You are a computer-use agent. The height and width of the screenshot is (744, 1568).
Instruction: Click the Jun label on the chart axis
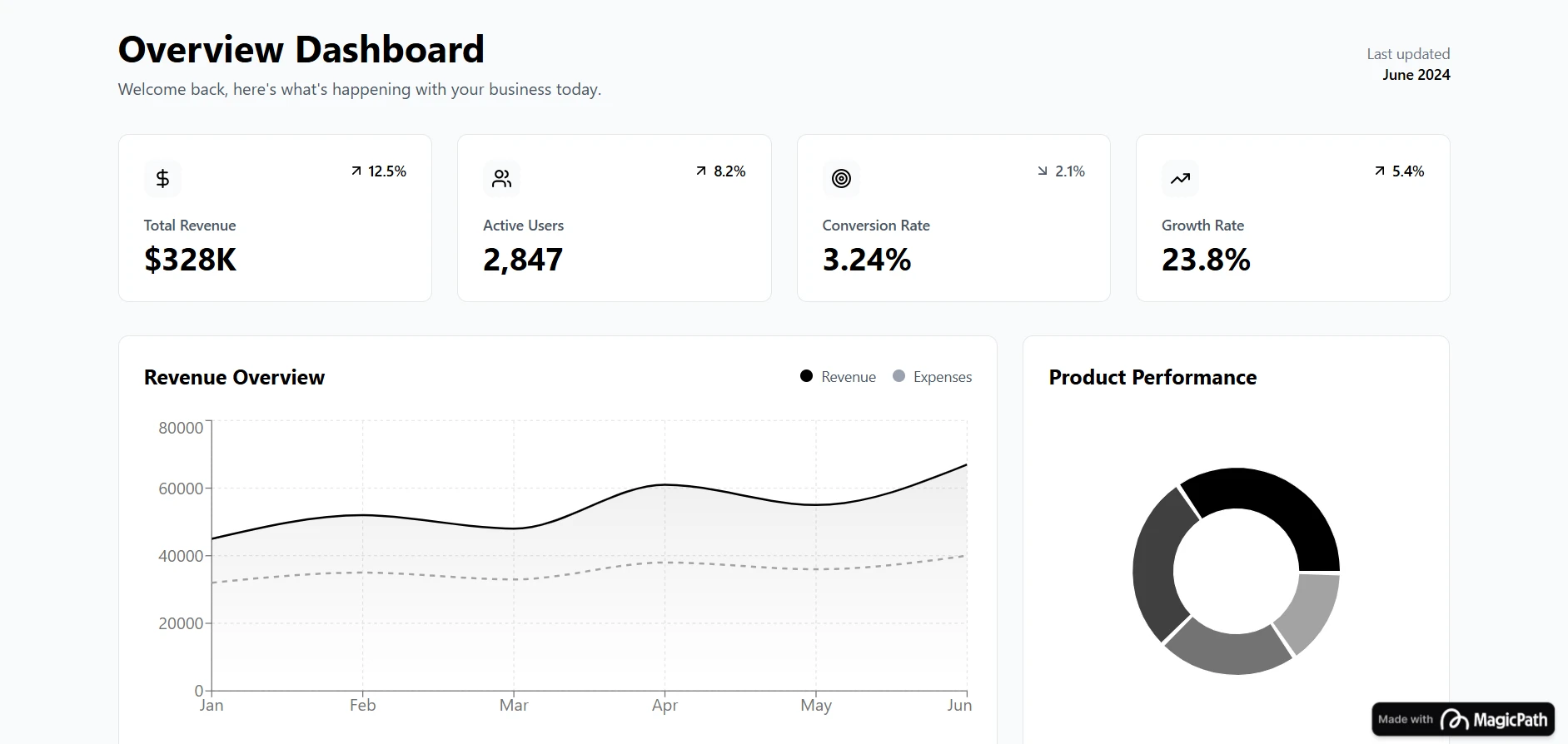pos(960,705)
